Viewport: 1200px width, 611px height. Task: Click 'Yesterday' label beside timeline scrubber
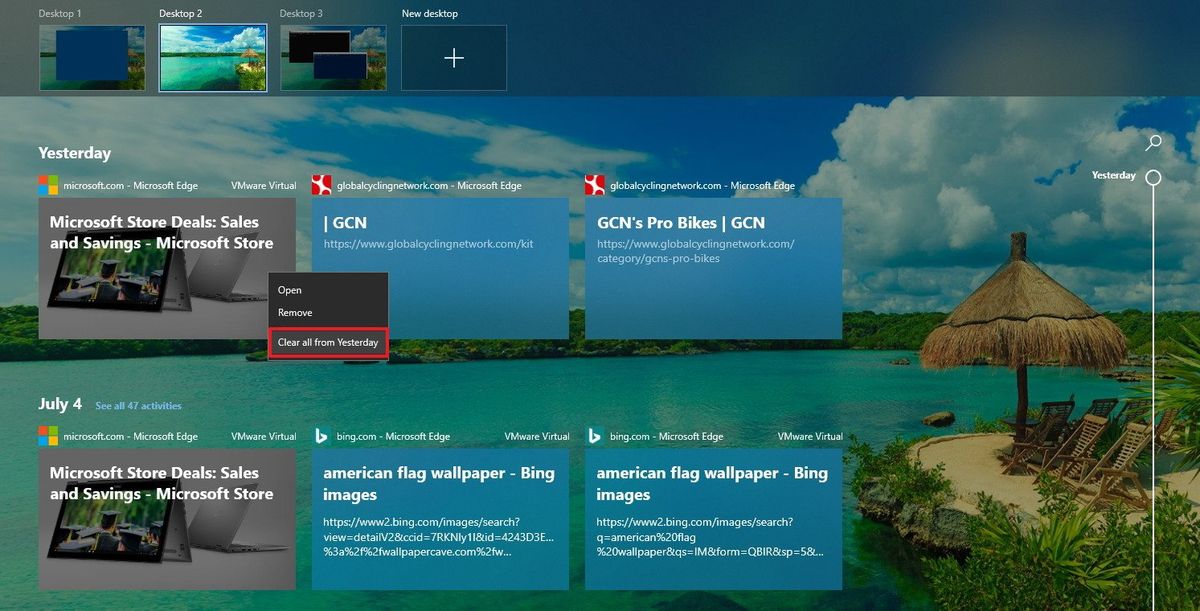tap(1114, 175)
